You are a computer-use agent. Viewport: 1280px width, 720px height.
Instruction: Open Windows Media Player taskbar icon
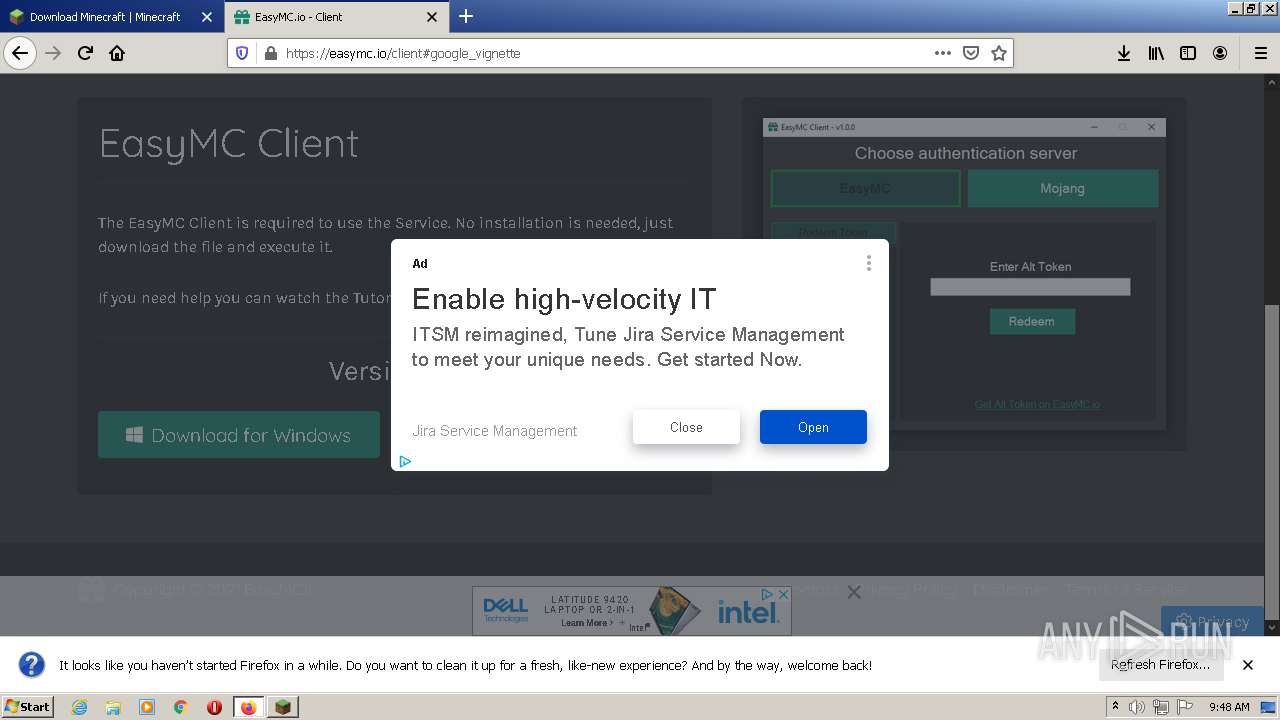click(x=147, y=707)
